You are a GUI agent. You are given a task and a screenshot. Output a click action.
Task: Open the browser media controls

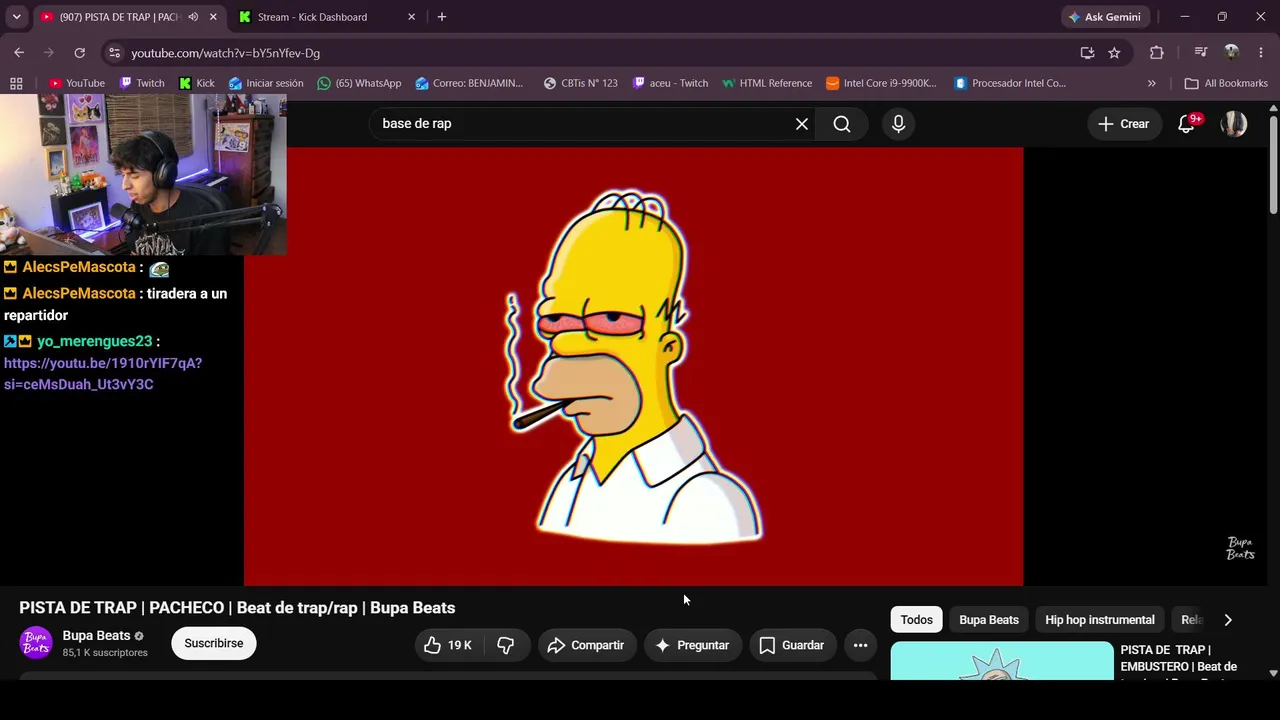tap(1201, 53)
